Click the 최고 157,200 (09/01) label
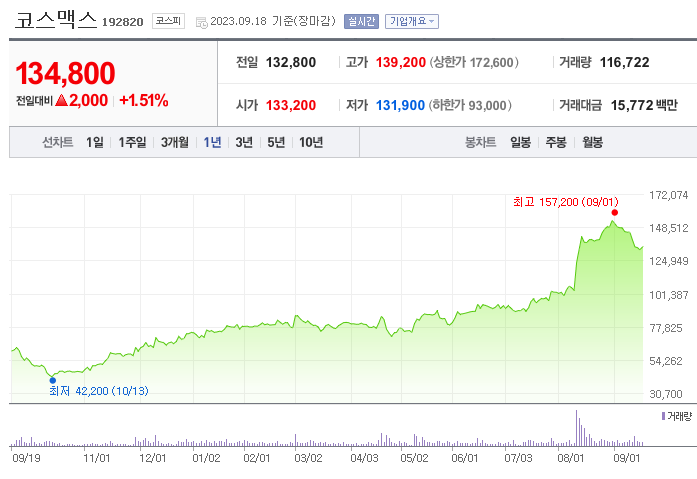 click(x=565, y=202)
